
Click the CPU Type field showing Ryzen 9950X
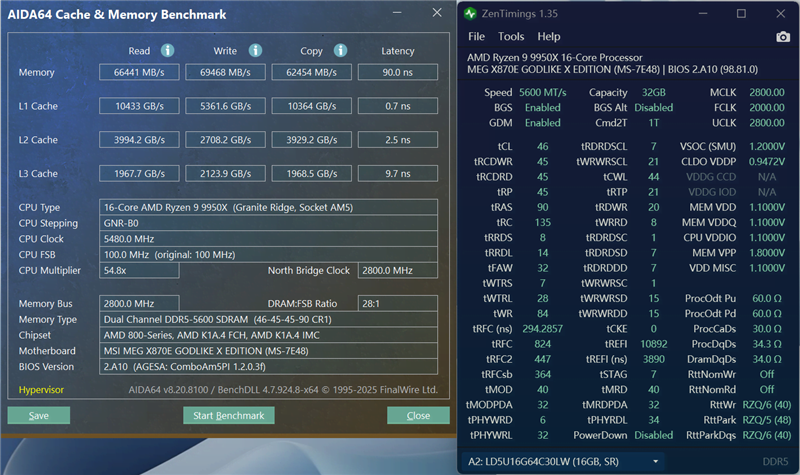click(x=270, y=207)
